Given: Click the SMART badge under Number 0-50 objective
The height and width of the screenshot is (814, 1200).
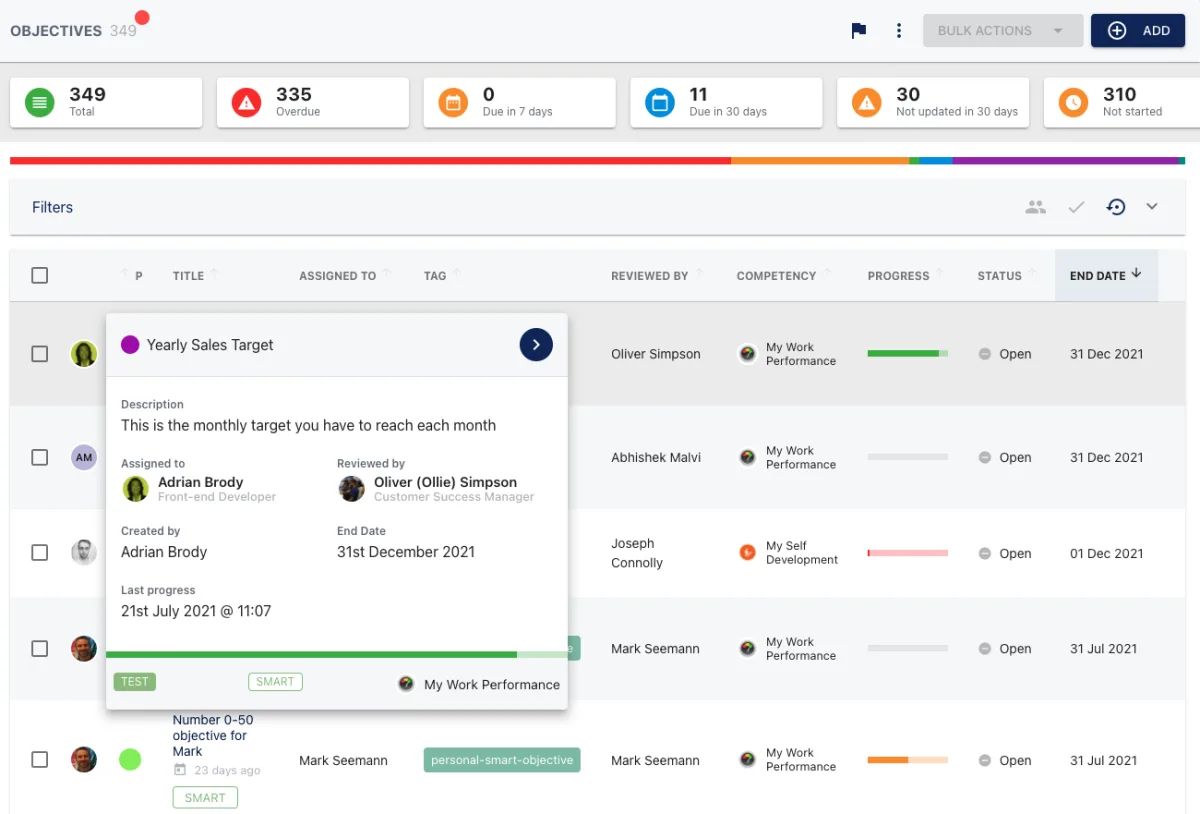Looking at the screenshot, I should 205,798.
